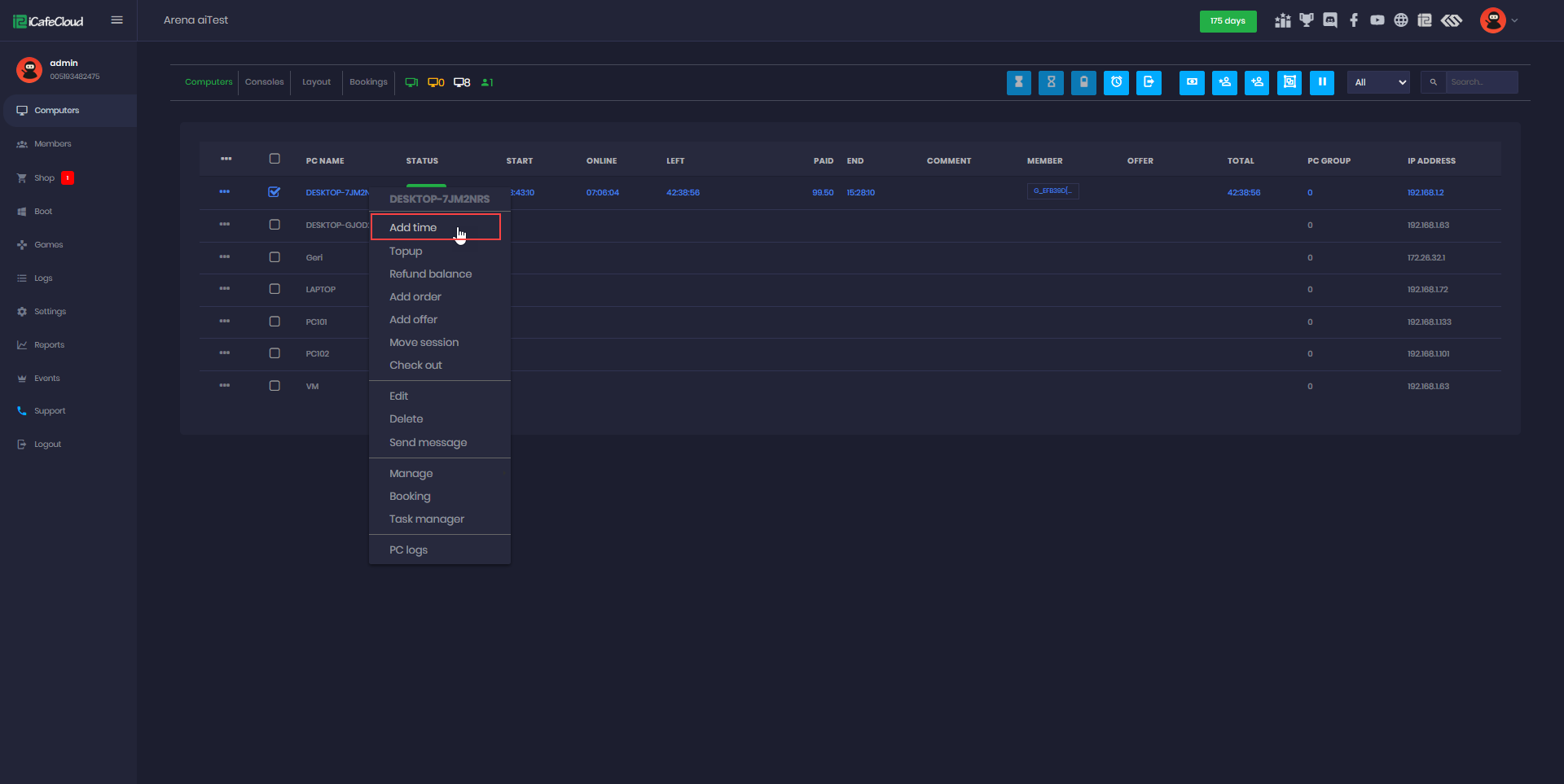Open the three-dot menu for LAPTOP row
The height and width of the screenshot is (784, 1564).
pos(225,289)
